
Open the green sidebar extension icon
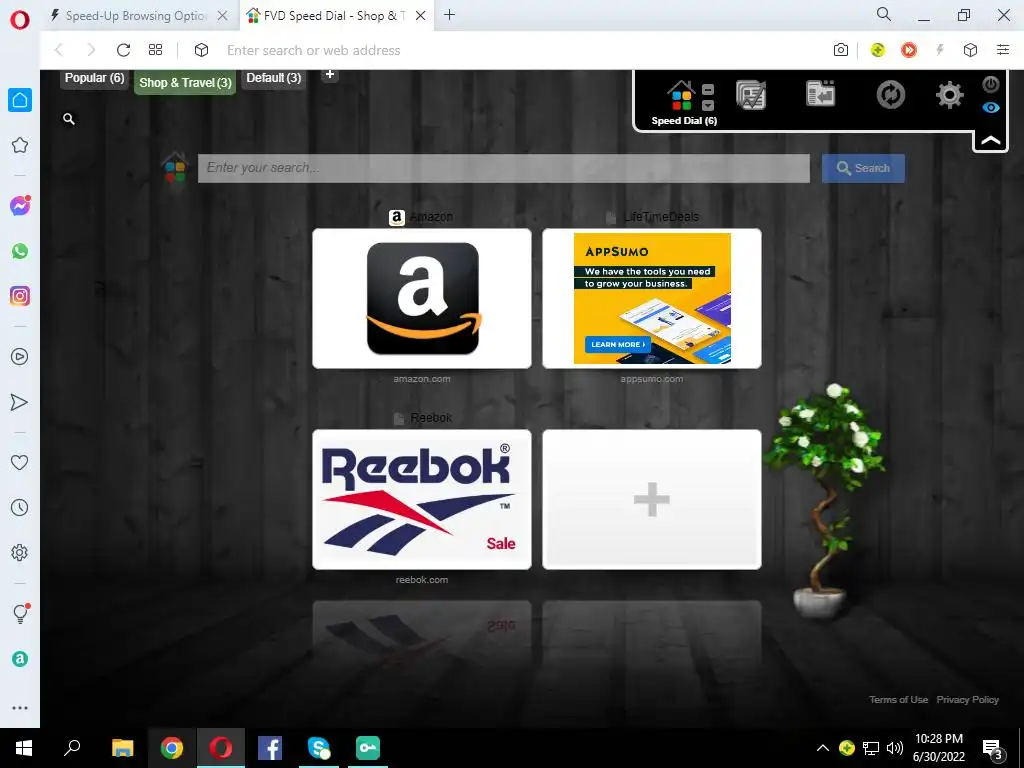coord(20,659)
